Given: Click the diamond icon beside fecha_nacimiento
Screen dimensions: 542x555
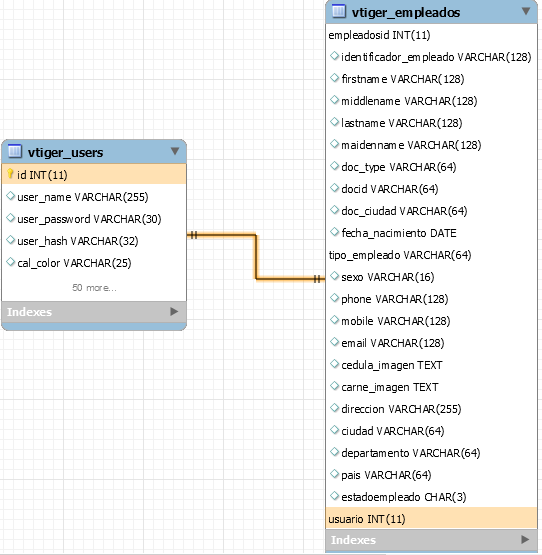Looking at the screenshot, I should point(335,232).
